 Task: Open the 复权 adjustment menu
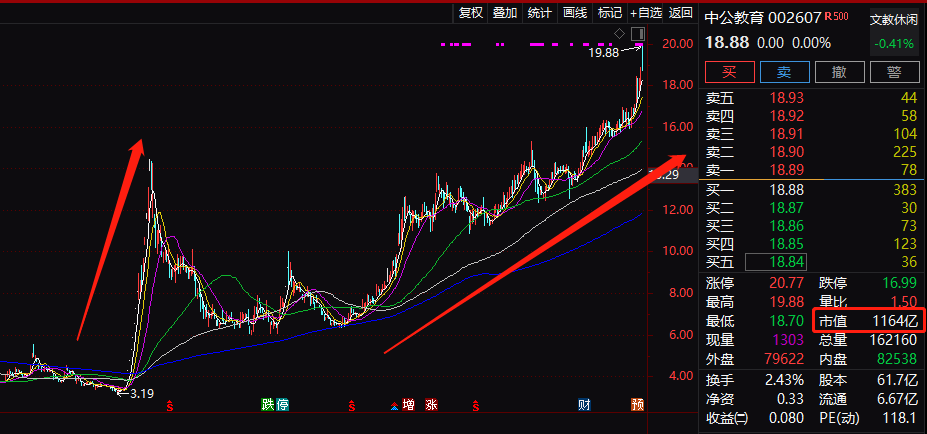471,13
